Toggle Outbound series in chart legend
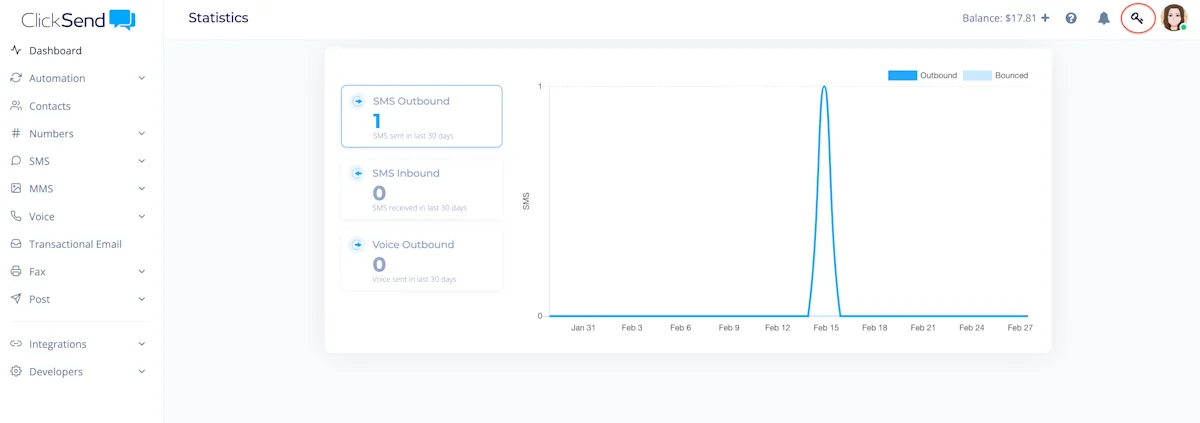1200x423 pixels. click(x=922, y=75)
